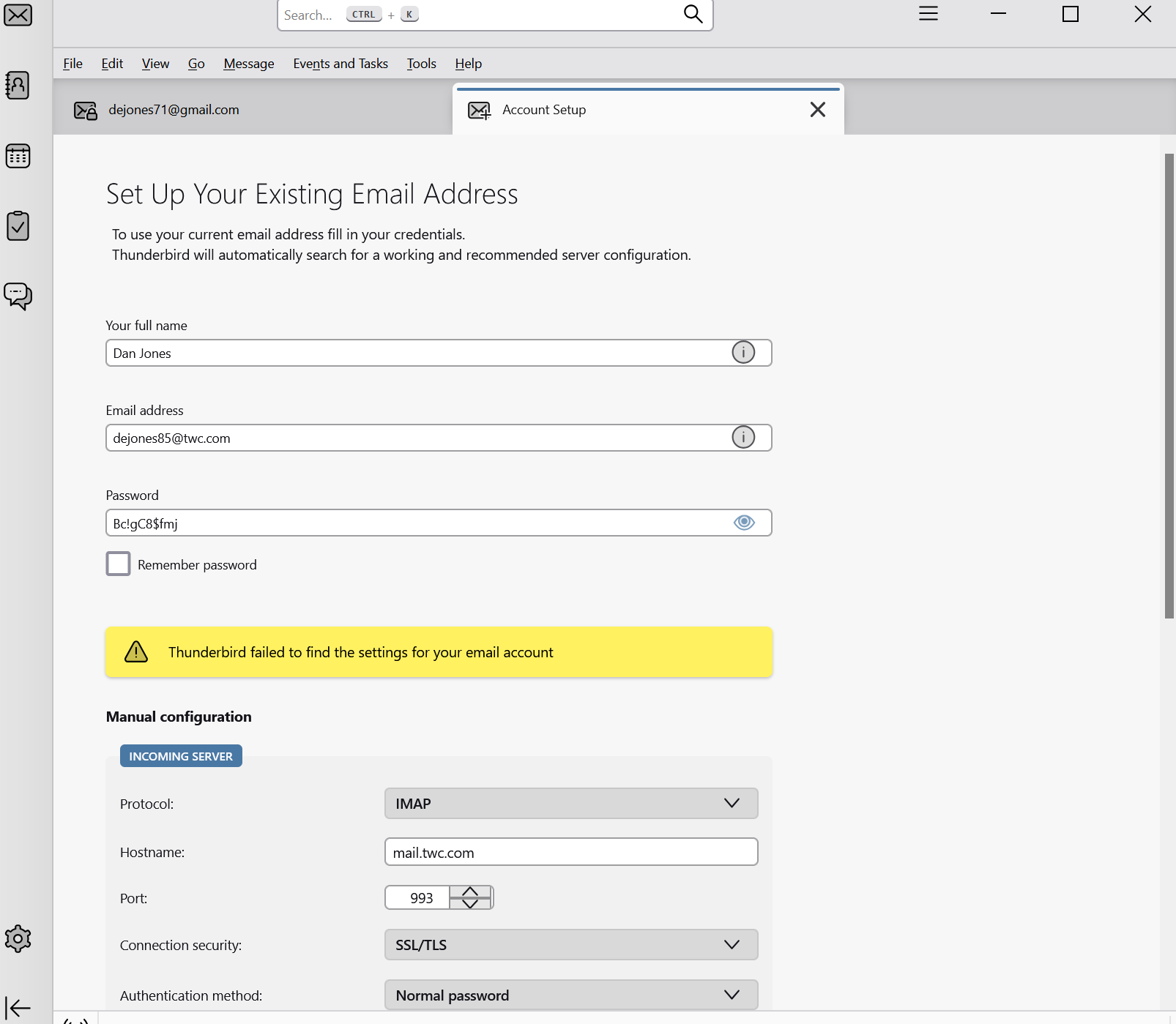1176x1024 pixels.
Task: Click the vertical scrollbar thumb
Action: pyautogui.click(x=1169, y=386)
